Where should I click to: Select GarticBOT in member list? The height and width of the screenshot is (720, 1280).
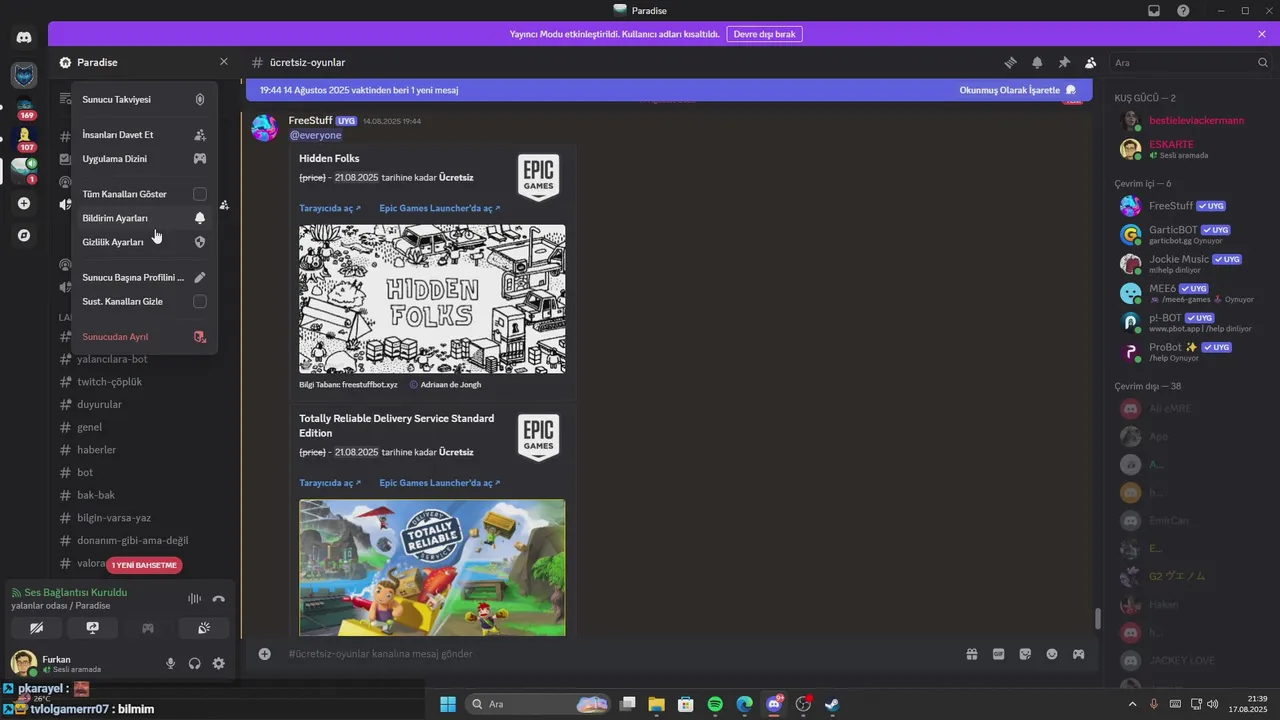pos(1190,234)
